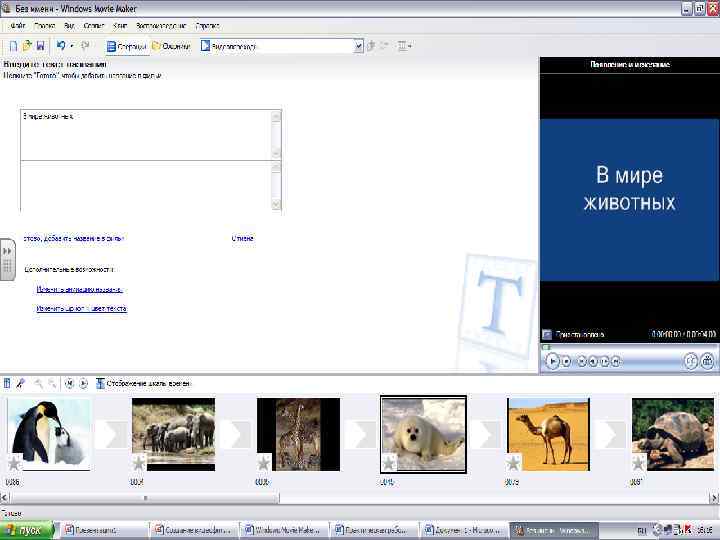Click the Set Audio Levels storyboard icon

coord(7,383)
